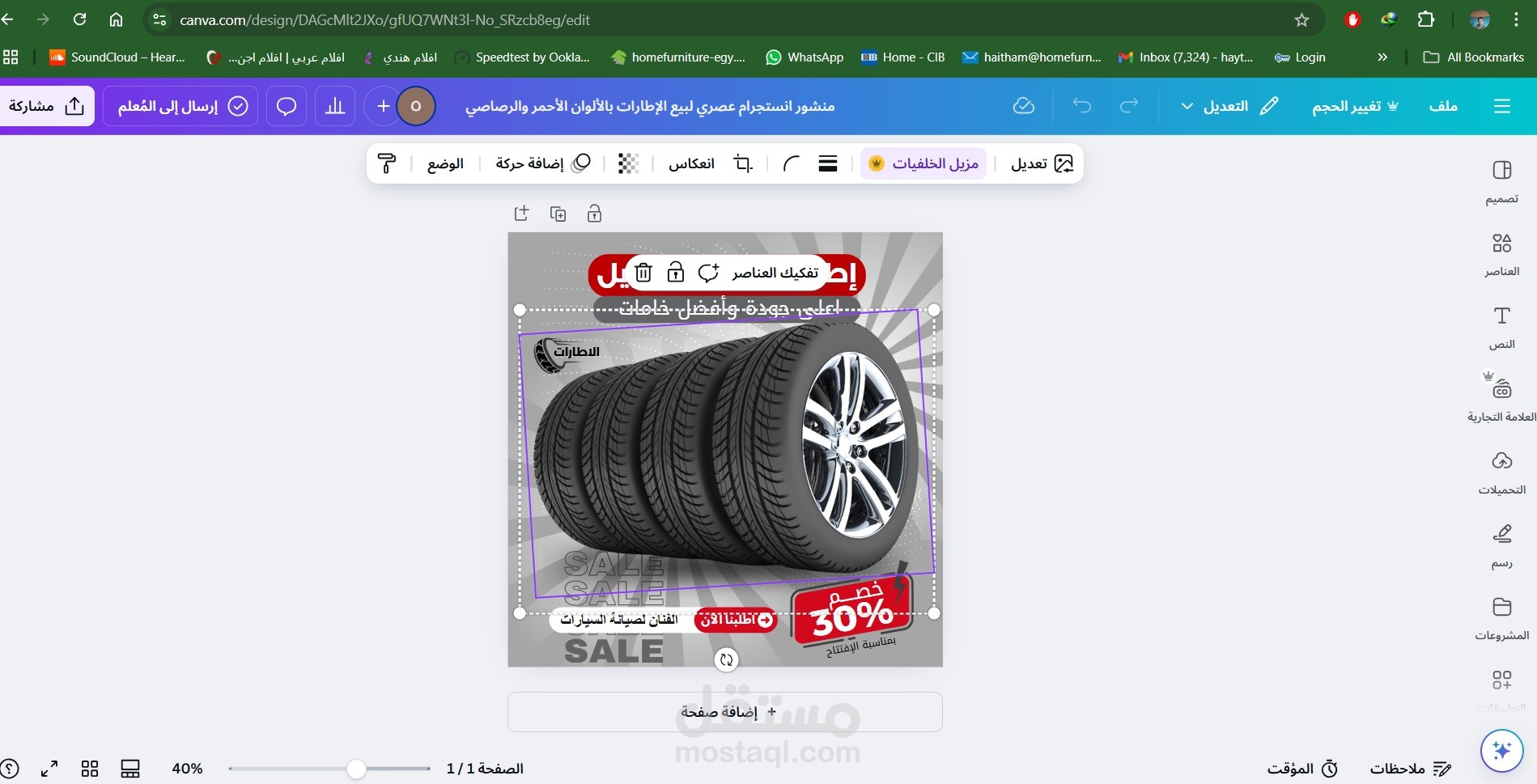Open the العناصر (Elements) sidebar panel
The height and width of the screenshot is (784, 1537).
(1501, 254)
